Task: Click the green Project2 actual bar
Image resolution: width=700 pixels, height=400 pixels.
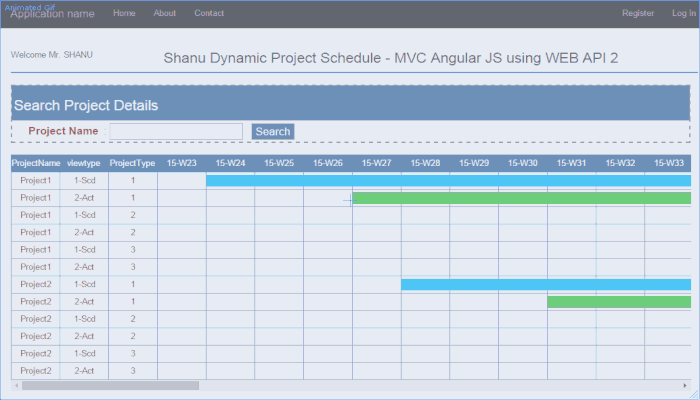Action: click(618, 301)
